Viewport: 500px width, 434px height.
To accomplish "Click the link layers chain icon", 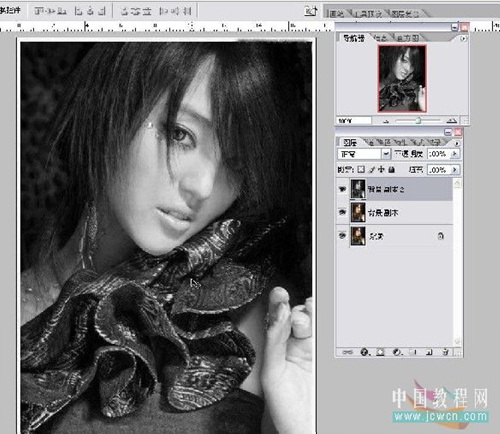I will click(x=347, y=352).
